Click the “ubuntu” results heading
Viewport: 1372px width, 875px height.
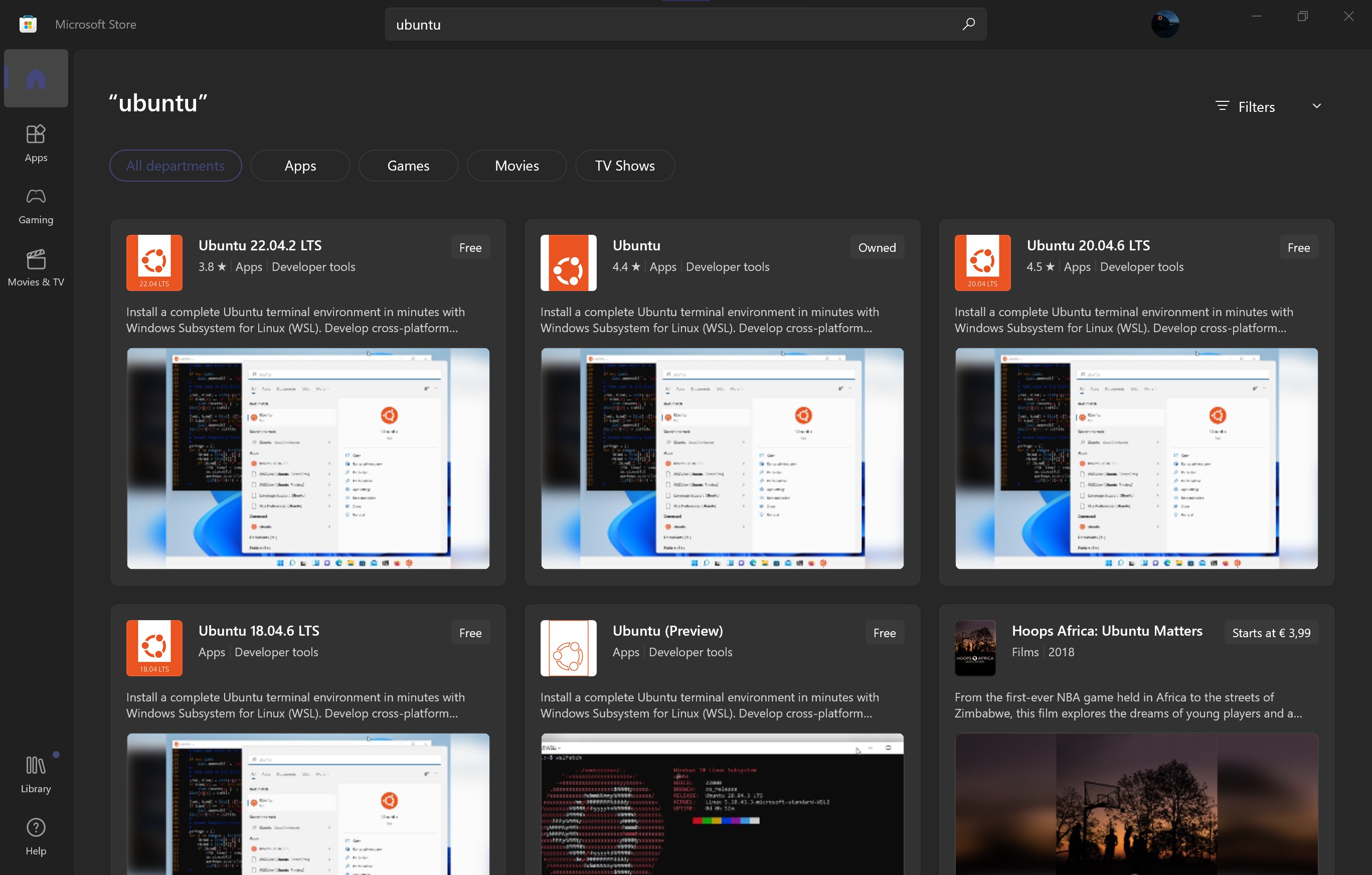[x=158, y=103]
